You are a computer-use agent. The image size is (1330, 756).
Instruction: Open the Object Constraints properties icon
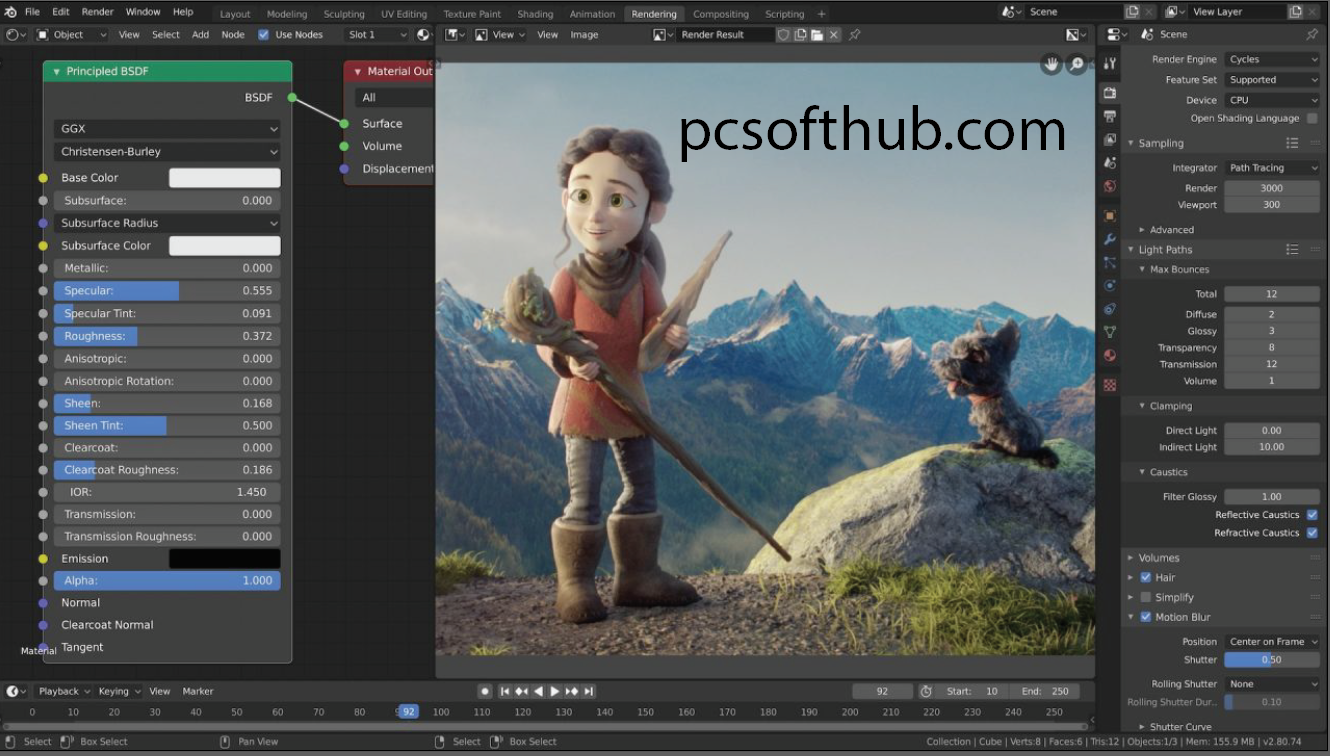pyautogui.click(x=1109, y=309)
